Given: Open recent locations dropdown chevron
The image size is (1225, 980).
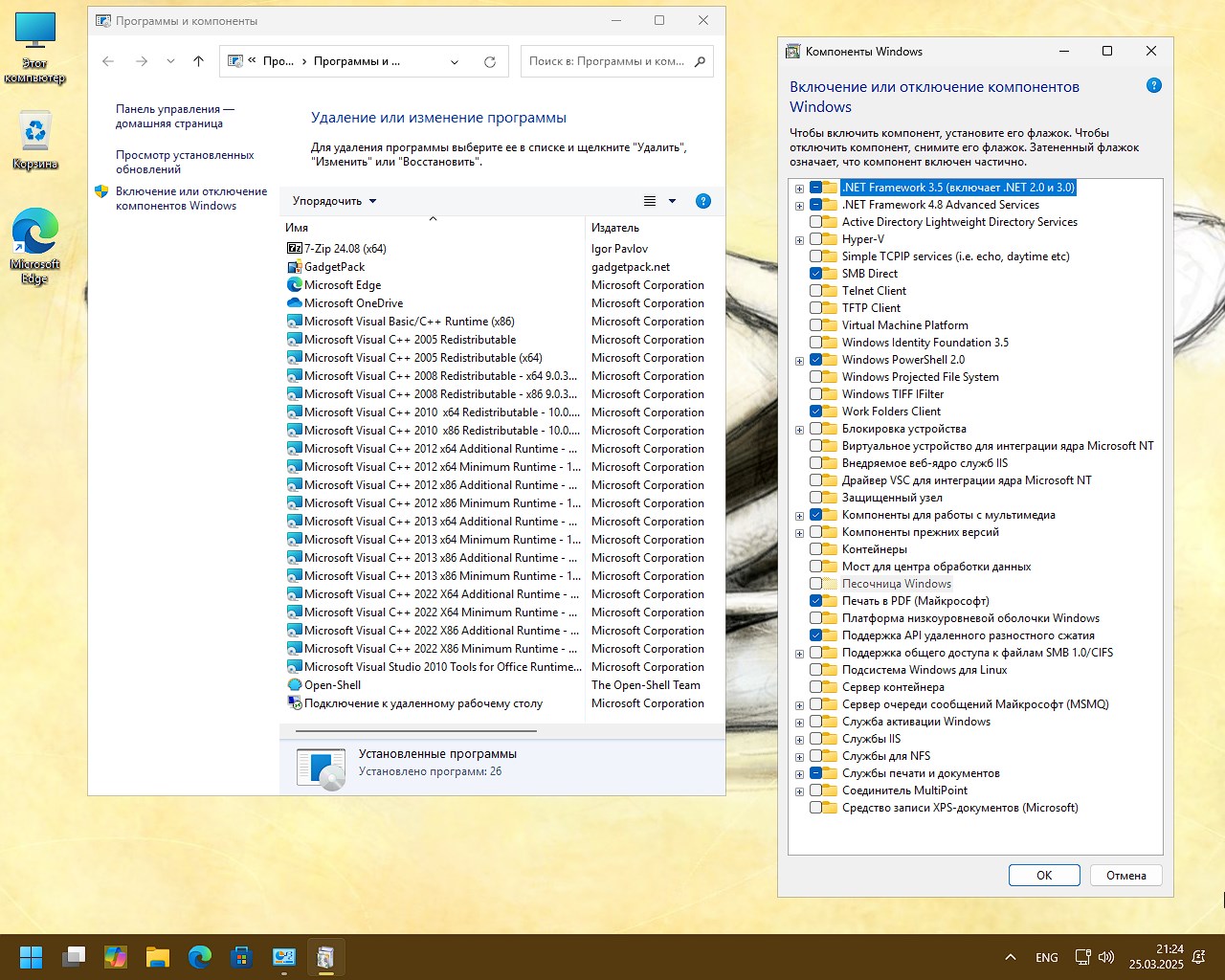Looking at the screenshot, I should (x=170, y=61).
